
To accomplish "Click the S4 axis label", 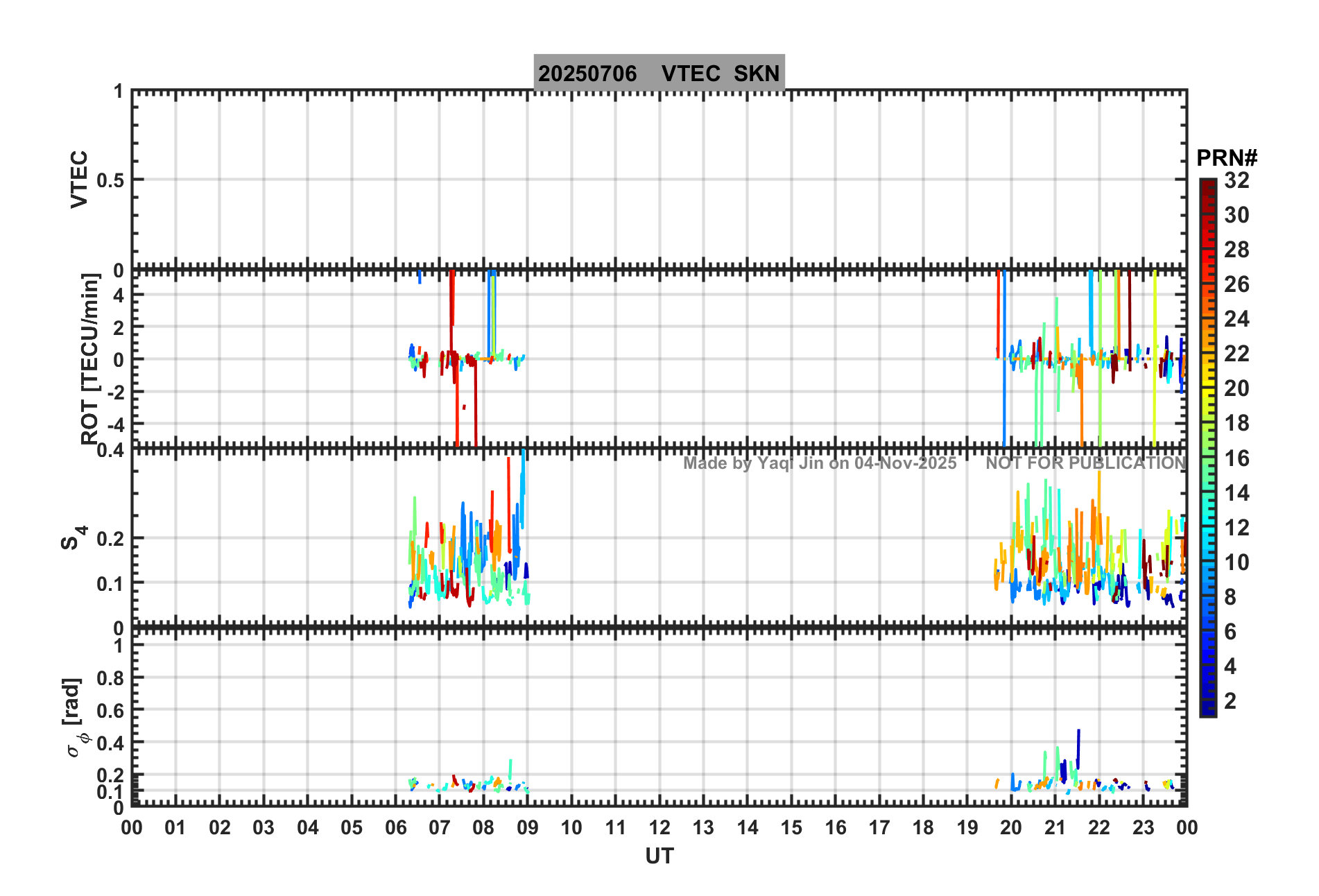I will pyautogui.click(x=73, y=537).
